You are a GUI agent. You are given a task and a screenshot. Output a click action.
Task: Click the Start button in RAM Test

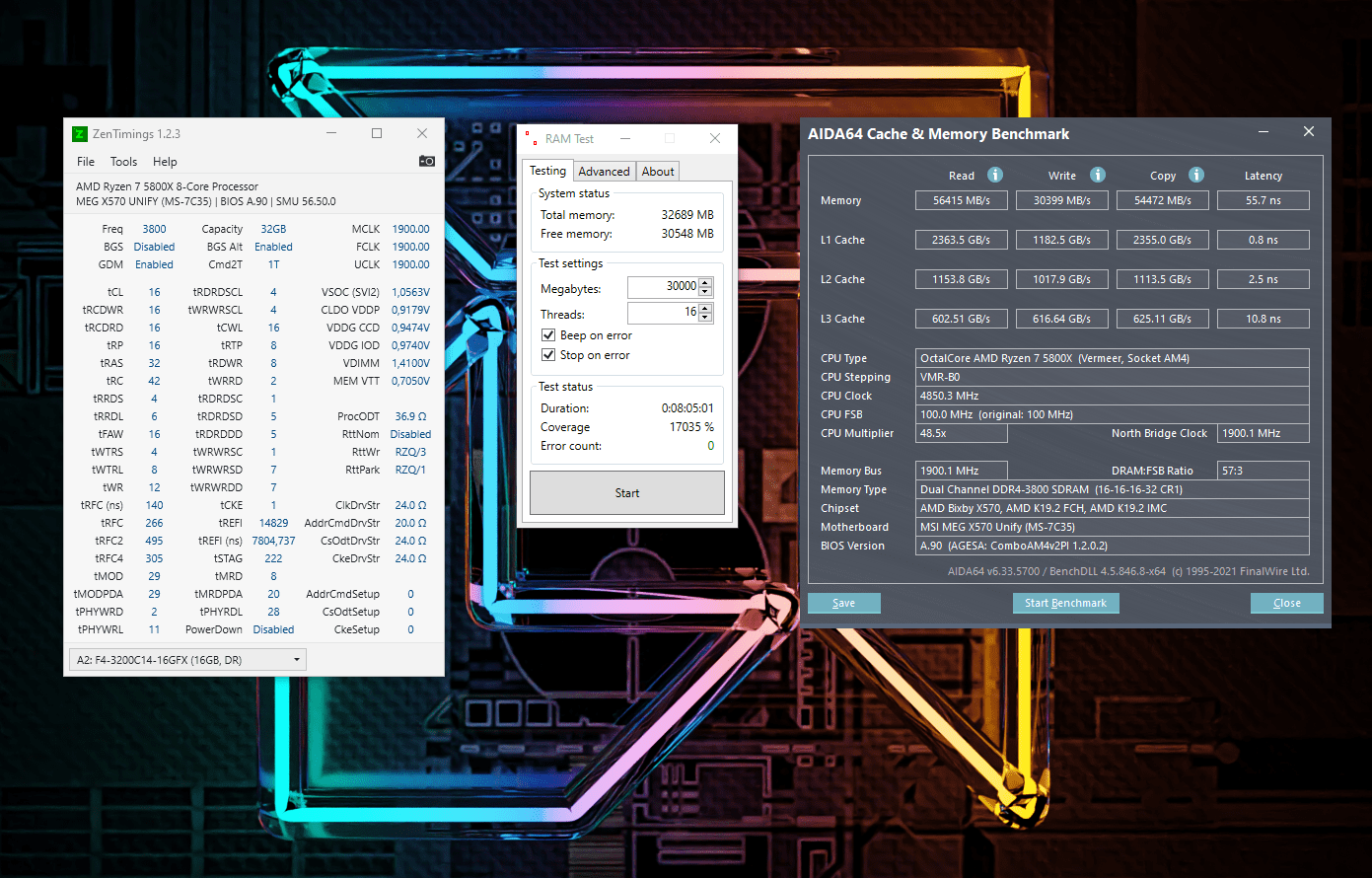point(627,493)
